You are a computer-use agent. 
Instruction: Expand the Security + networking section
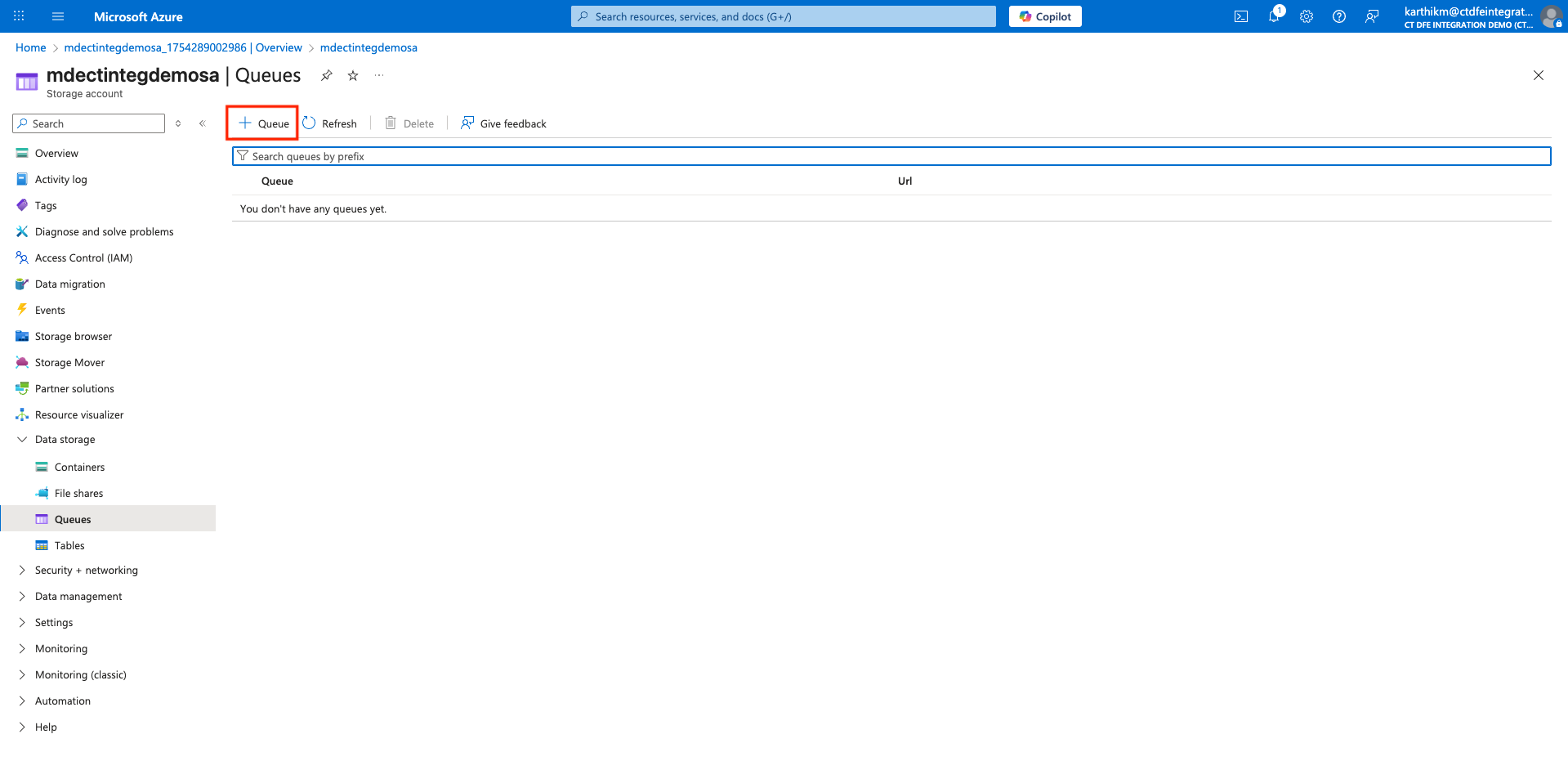point(22,571)
